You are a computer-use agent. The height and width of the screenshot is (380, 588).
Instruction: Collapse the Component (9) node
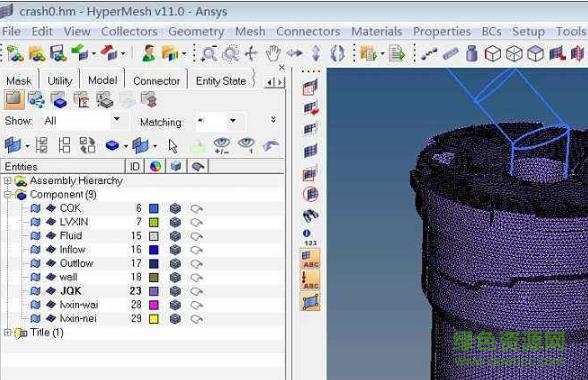click(x=7, y=194)
